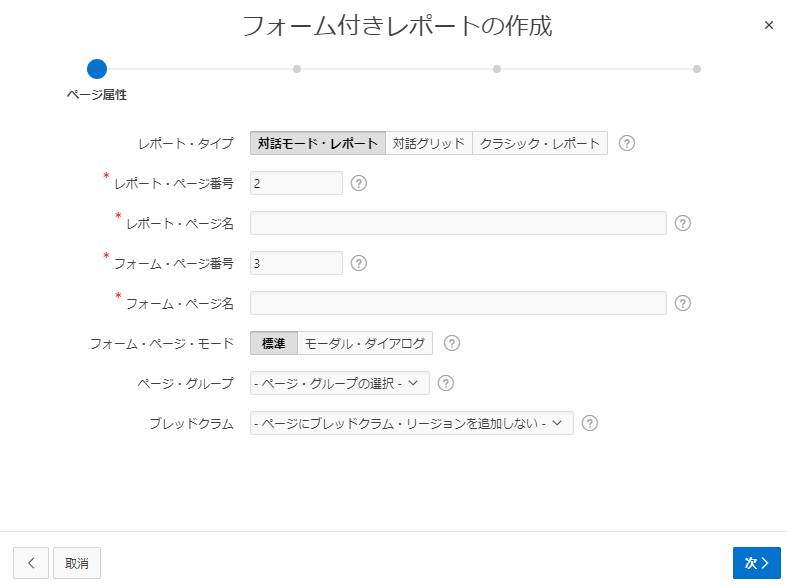Viewport: 787px width, 587px height.
Task: Open help for フォーム・ページ名 field
Action: [x=682, y=303]
